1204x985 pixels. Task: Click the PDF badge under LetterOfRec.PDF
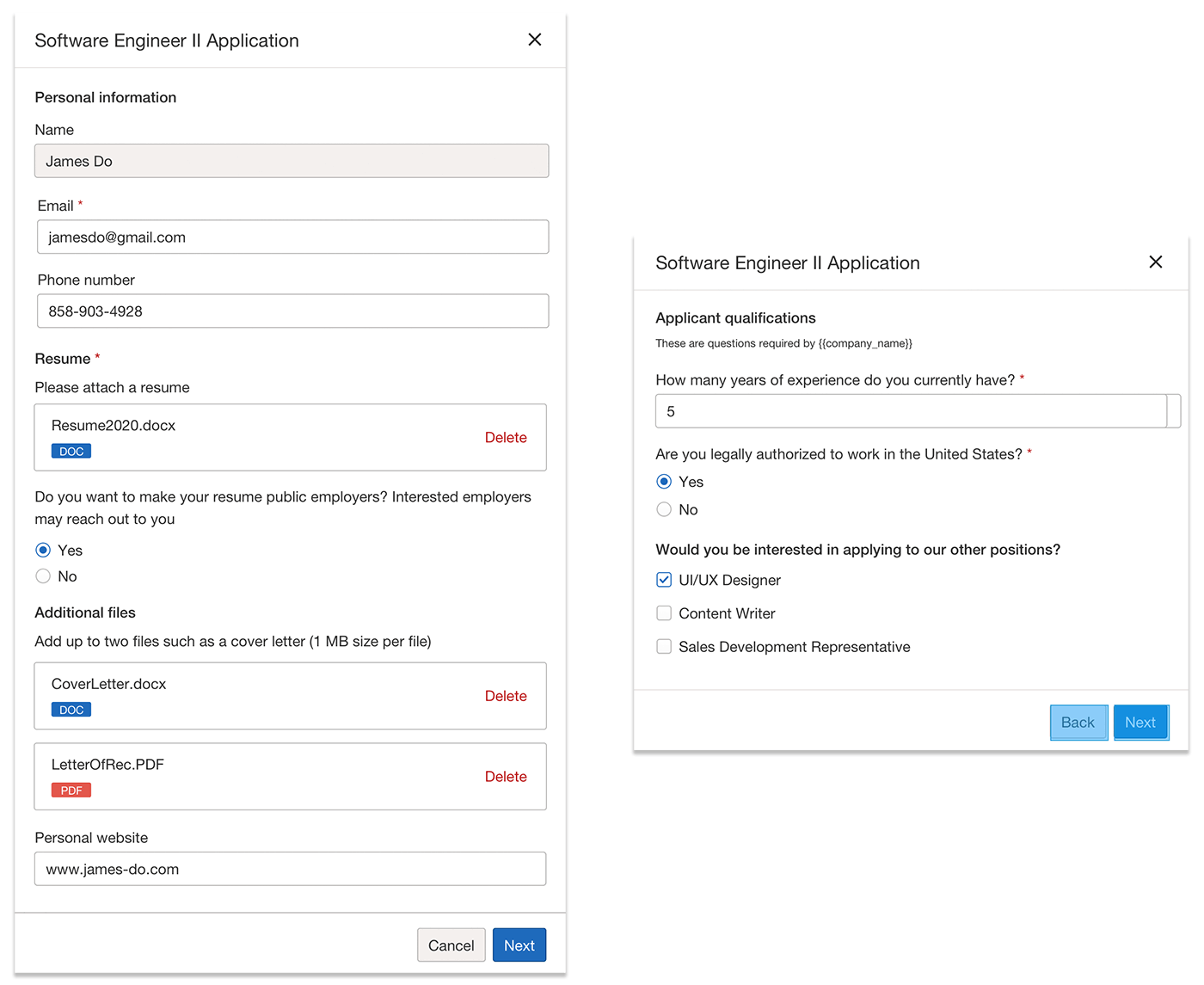[x=71, y=791]
